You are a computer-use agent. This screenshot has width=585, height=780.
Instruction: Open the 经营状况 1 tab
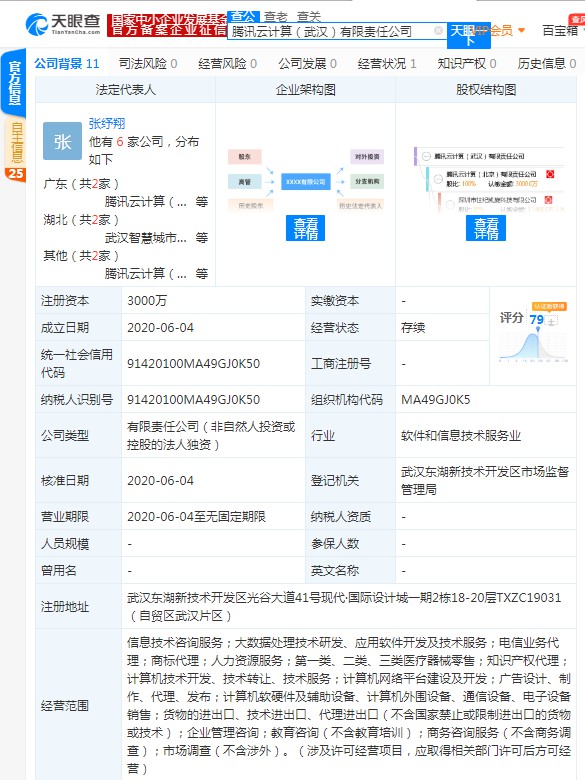coord(387,64)
